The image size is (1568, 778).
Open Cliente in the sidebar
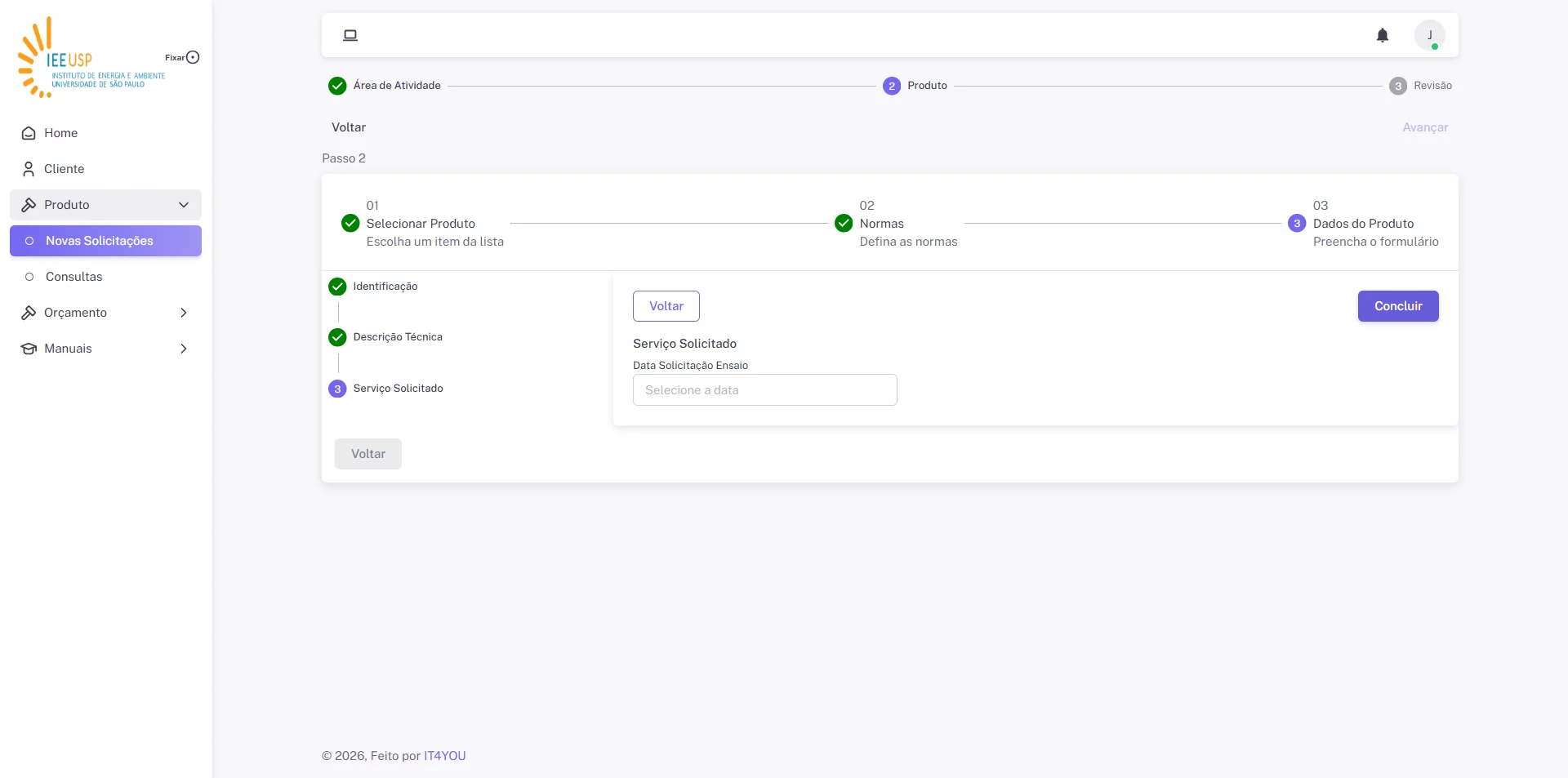105,169
